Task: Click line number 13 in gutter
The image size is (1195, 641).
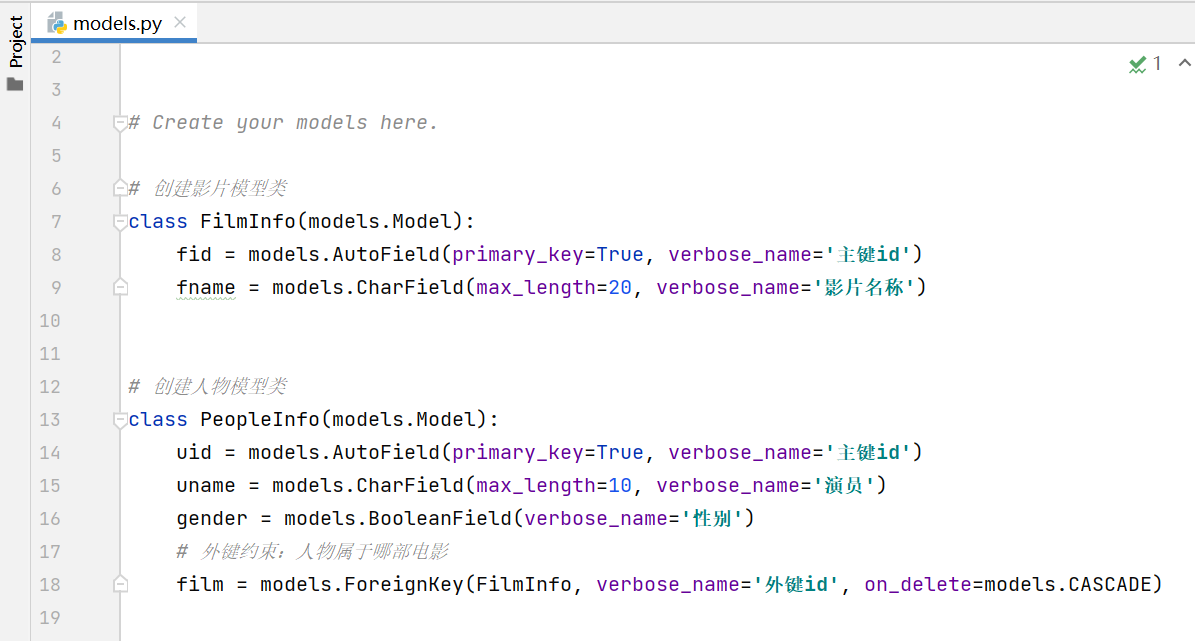Action: 50,420
